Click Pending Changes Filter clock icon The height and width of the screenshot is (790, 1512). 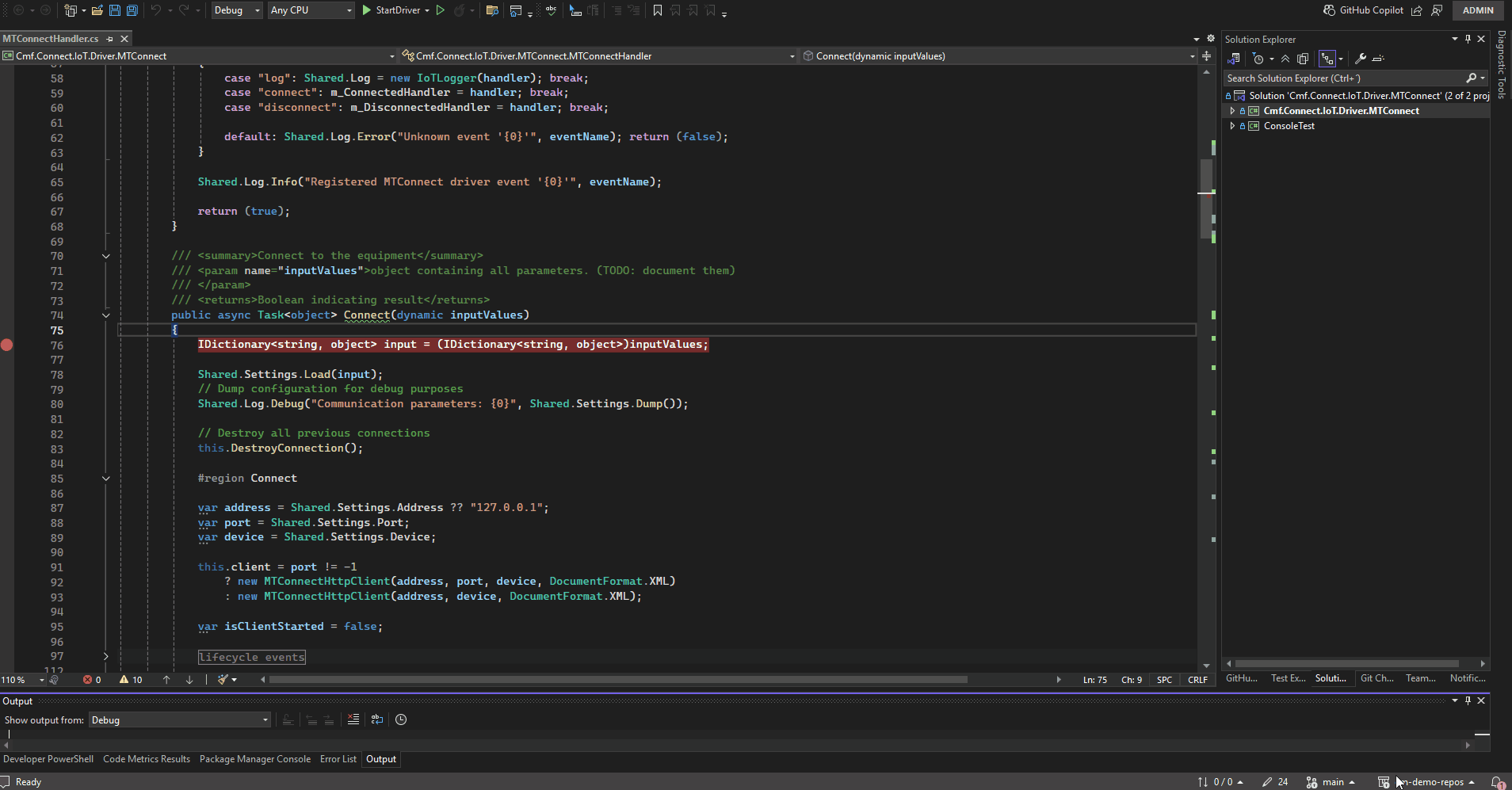(x=1258, y=59)
